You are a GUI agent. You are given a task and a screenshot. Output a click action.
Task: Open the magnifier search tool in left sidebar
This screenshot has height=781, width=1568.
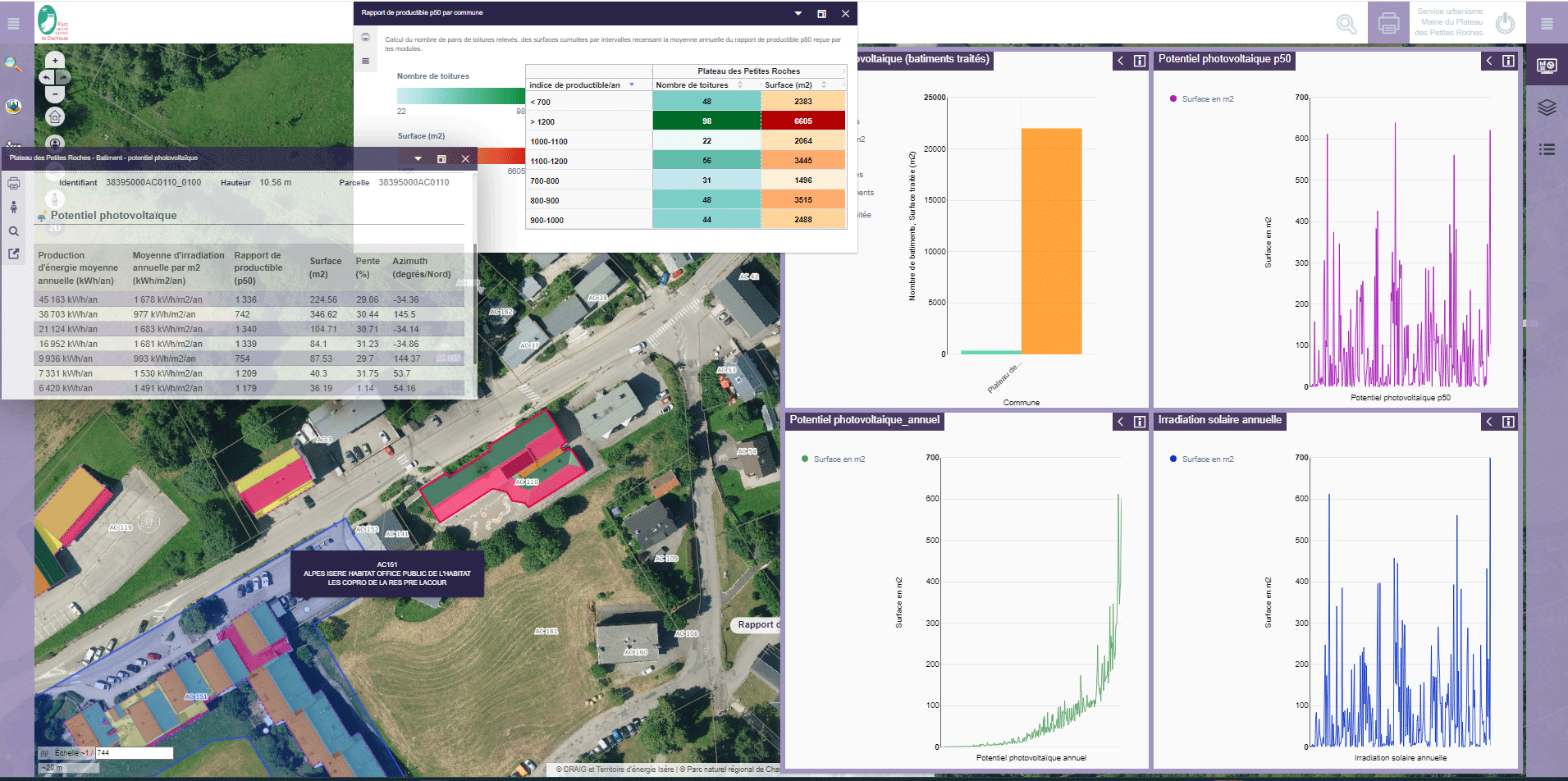coord(13,64)
